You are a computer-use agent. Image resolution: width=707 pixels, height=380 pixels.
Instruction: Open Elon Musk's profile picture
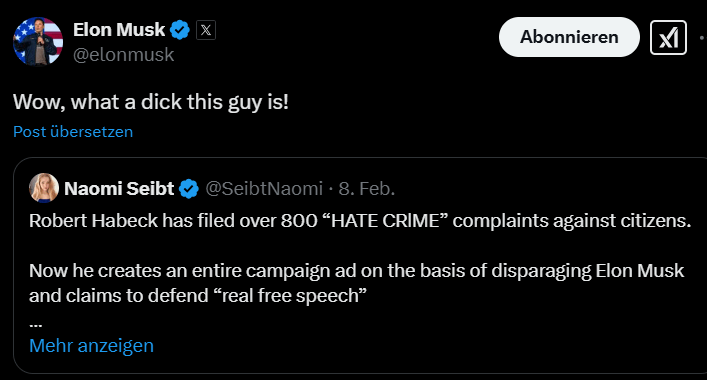pyautogui.click(x=38, y=41)
